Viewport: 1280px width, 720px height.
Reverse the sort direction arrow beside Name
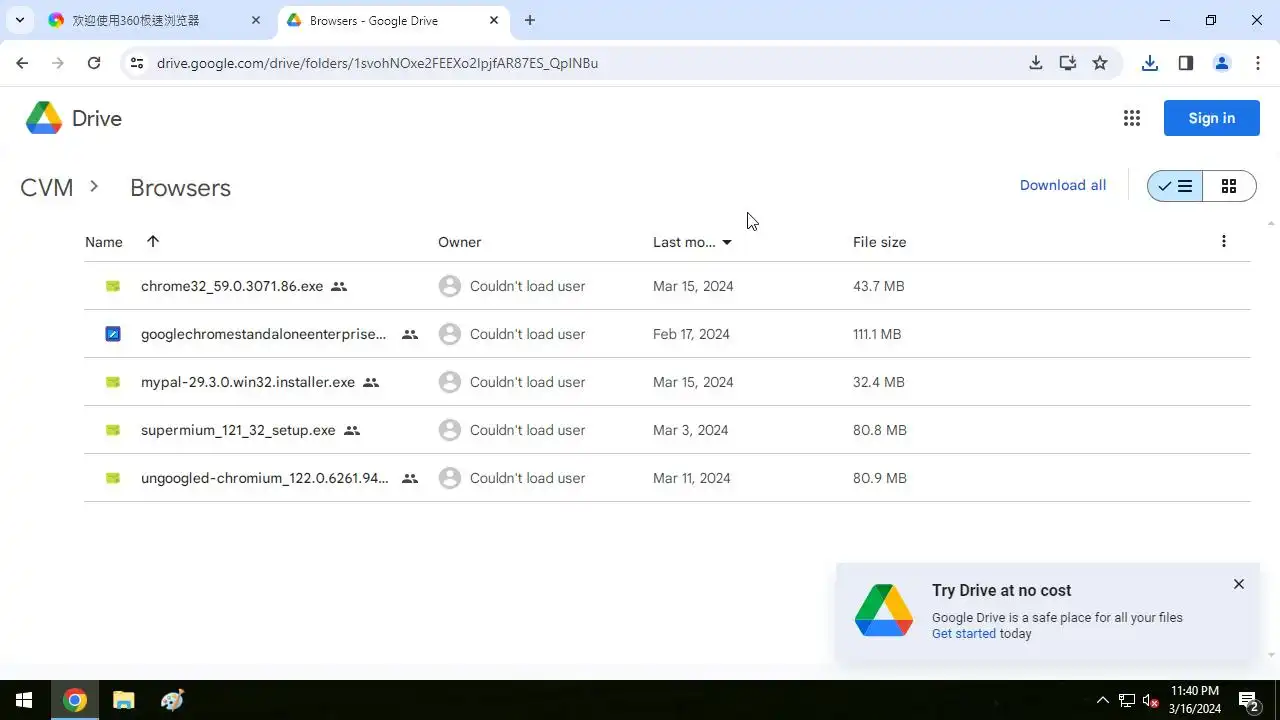(x=153, y=241)
